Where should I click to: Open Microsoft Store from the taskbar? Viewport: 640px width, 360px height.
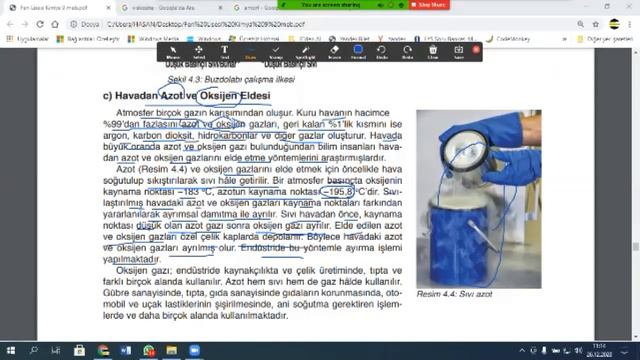79,351
